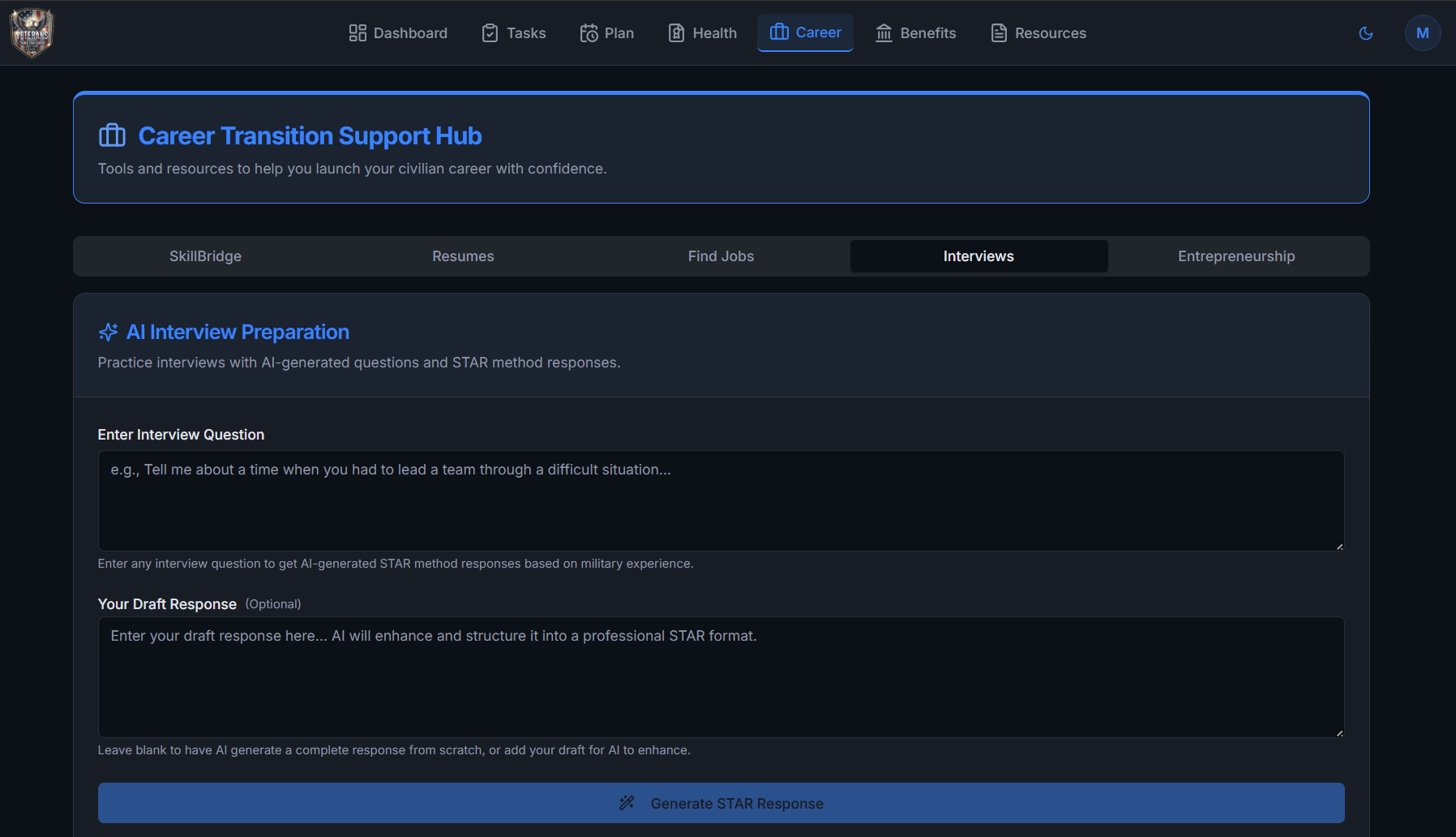This screenshot has height=837, width=1456.
Task: Click the Veterans shield logo
Action: point(31,32)
